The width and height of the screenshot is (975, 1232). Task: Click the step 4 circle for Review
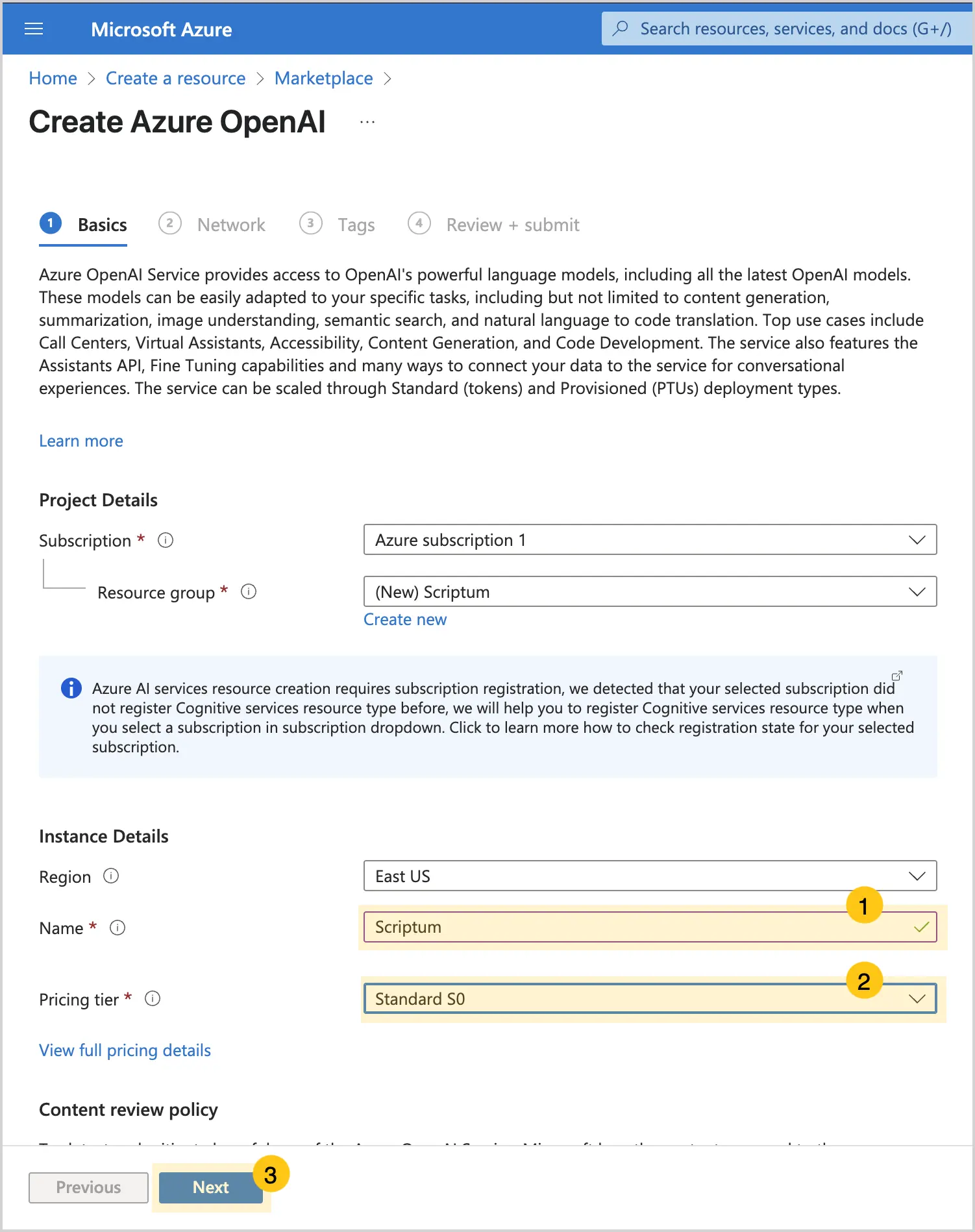coord(419,223)
